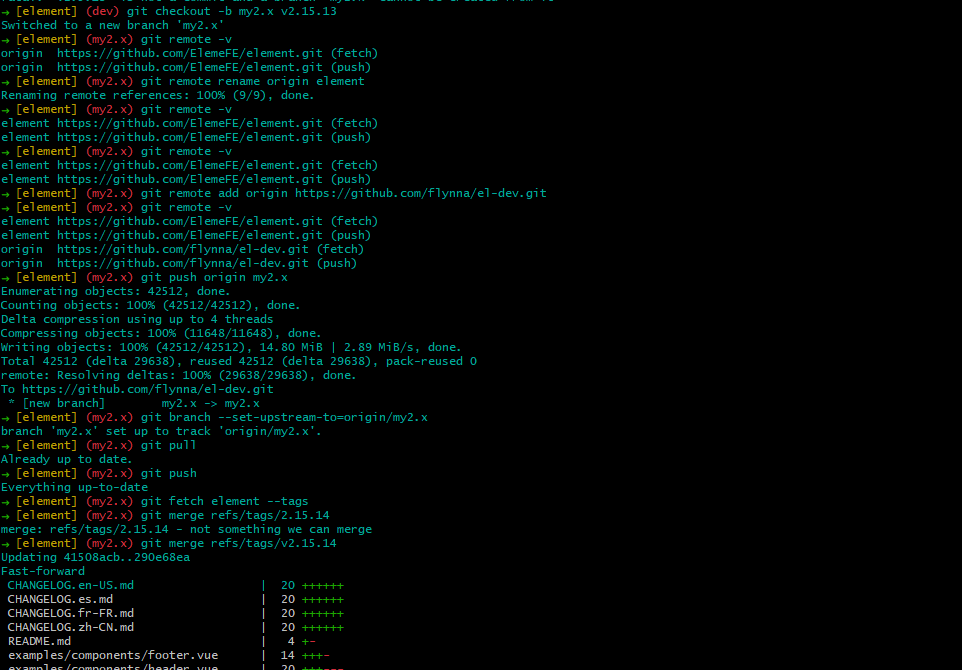
Task: Click the 'Writing objects: 100%' output line
Action: coord(231,348)
